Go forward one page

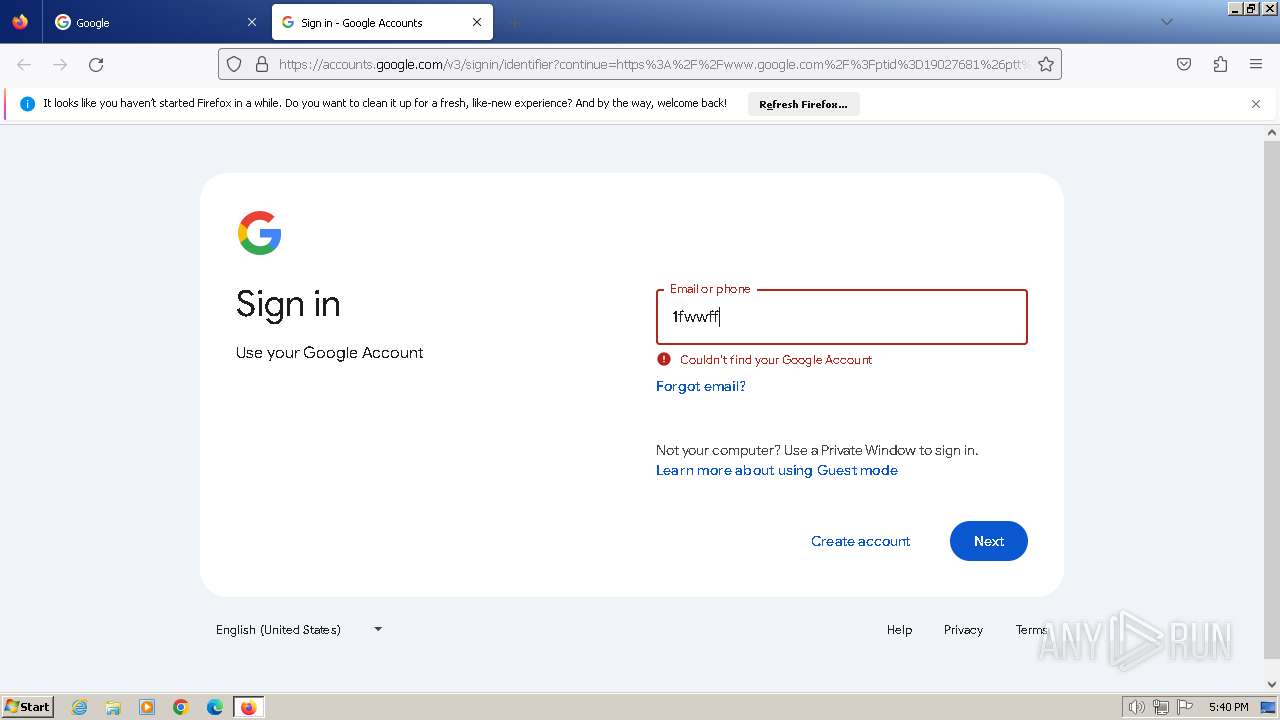coord(60,64)
